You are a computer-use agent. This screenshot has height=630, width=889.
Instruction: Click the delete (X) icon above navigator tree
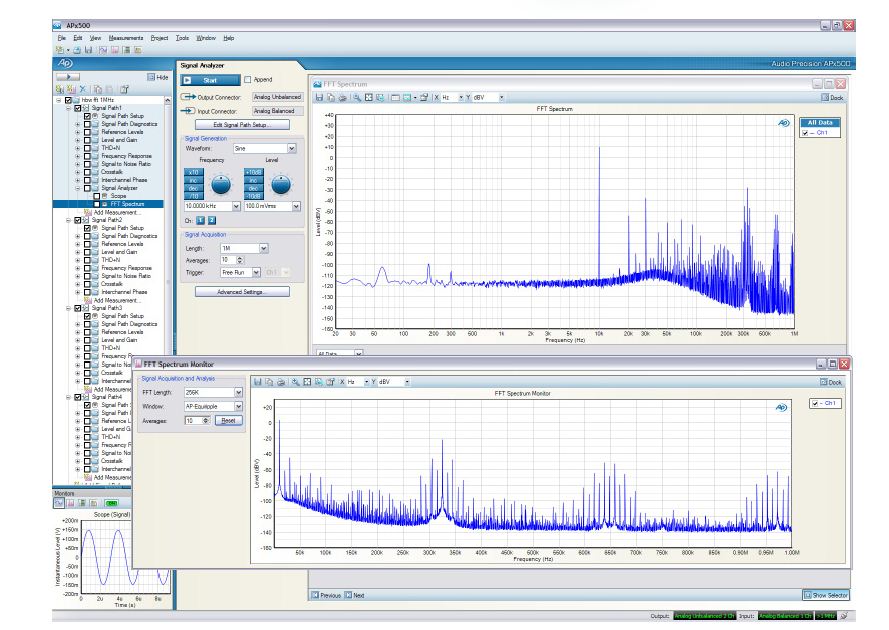click(83, 89)
